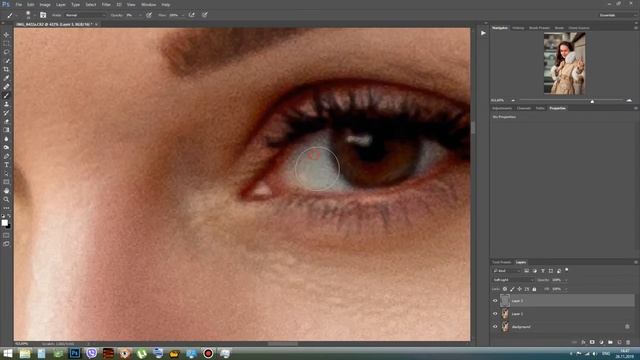
Task: Select the Brush tool in the toolbox
Action: point(6,95)
